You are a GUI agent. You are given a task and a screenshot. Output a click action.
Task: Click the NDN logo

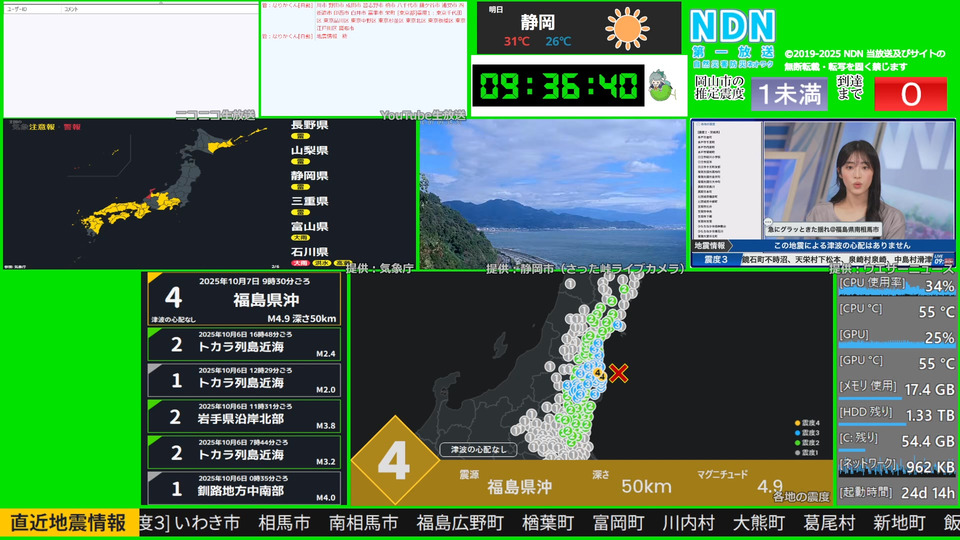732,26
